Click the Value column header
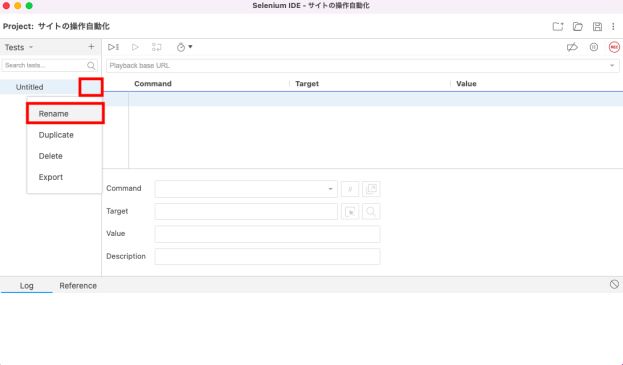The image size is (623, 365). [x=466, y=84]
